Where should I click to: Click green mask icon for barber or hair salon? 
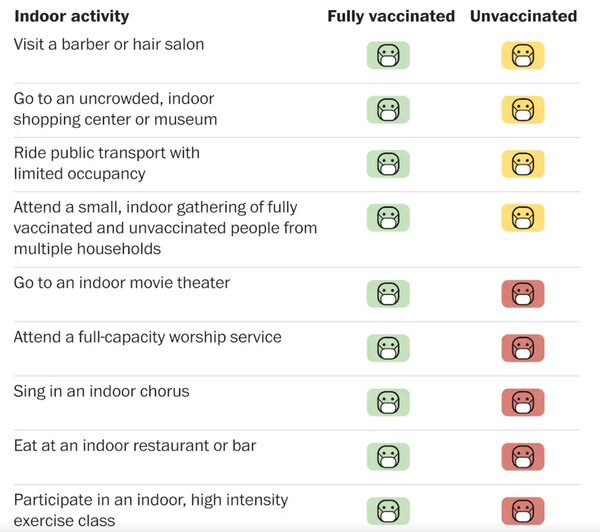tap(388, 55)
